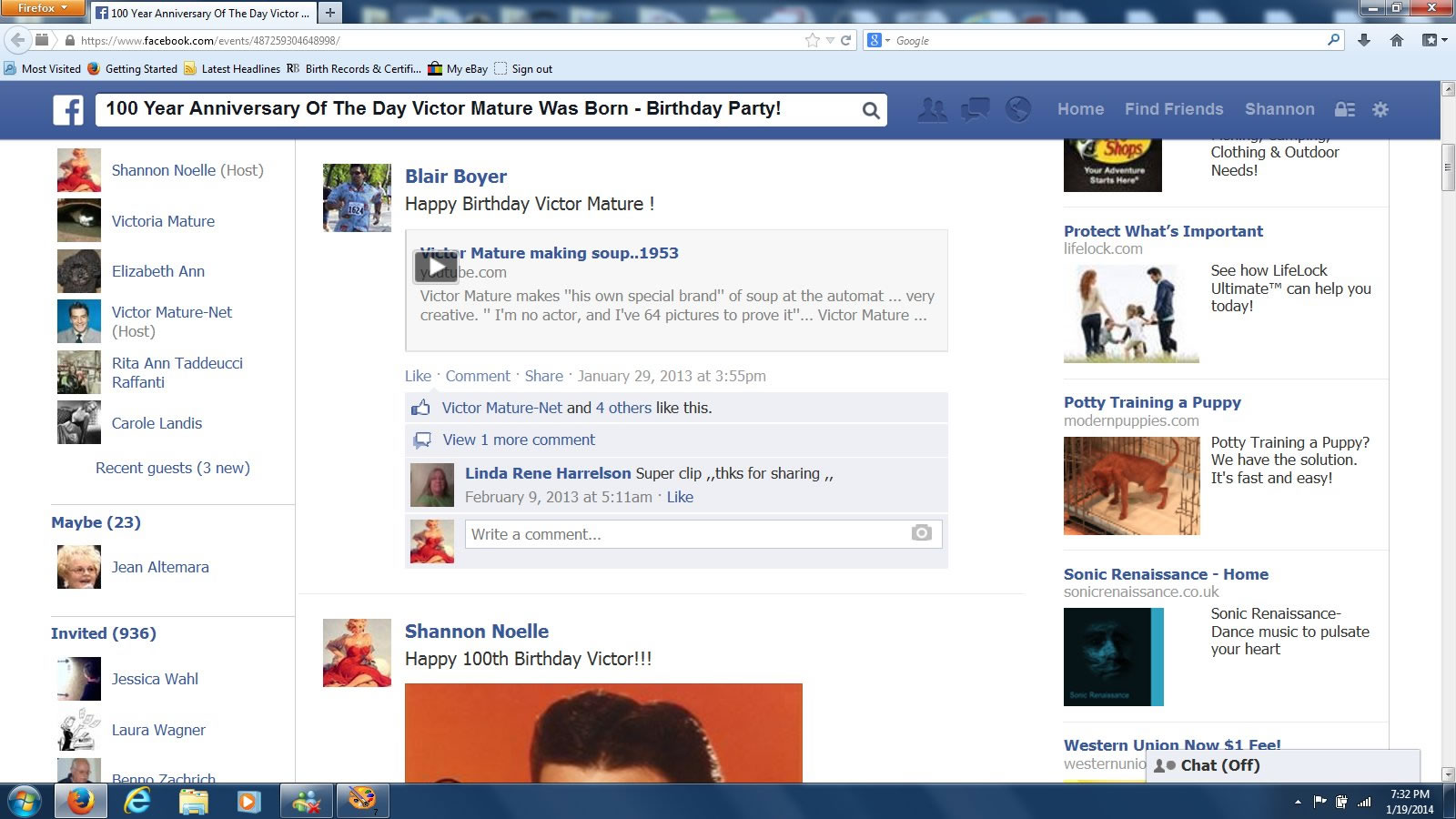Open the URL history dropdown arrow
Screen dimensions: 1456x819
(830, 41)
